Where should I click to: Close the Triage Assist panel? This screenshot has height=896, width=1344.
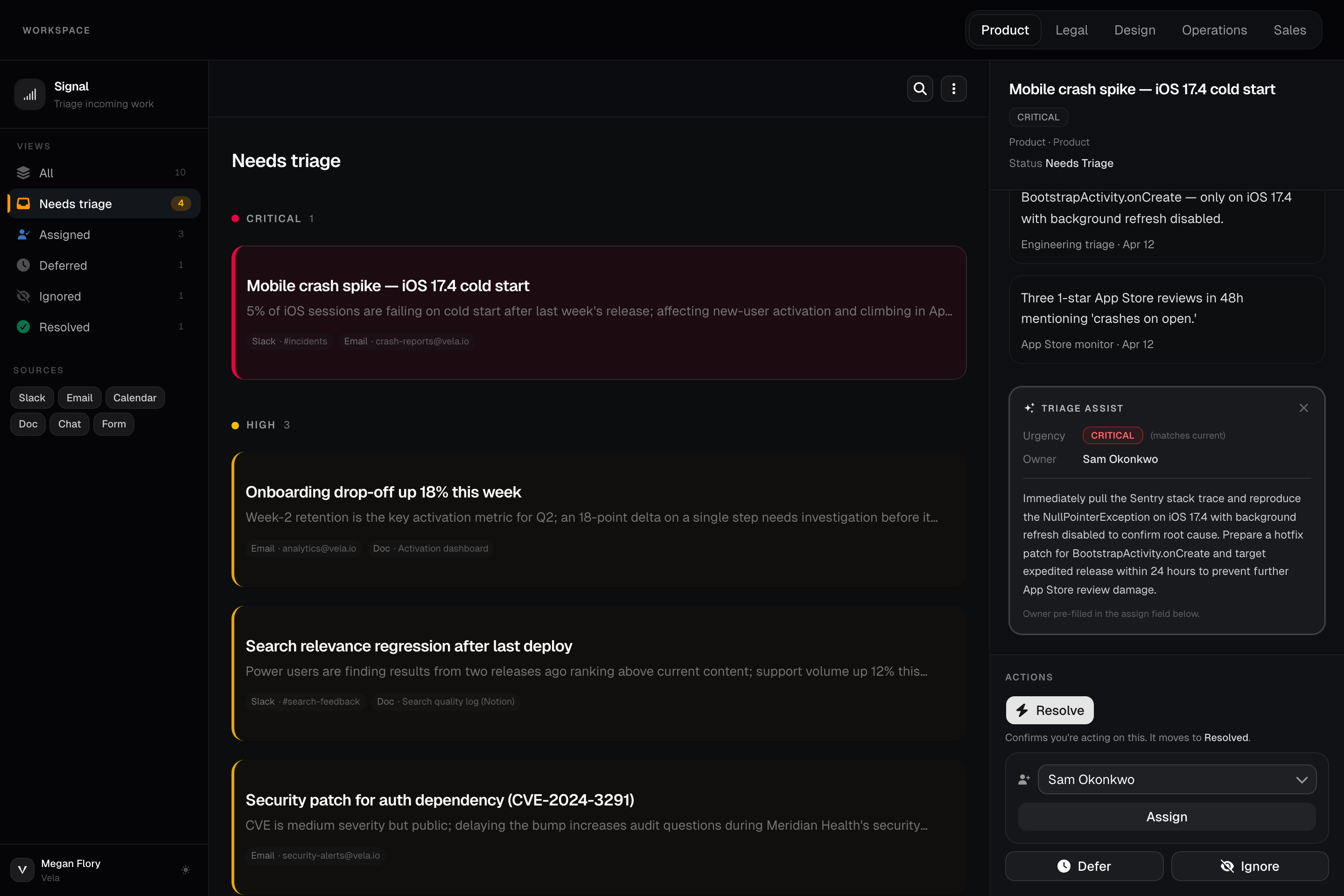click(1303, 408)
